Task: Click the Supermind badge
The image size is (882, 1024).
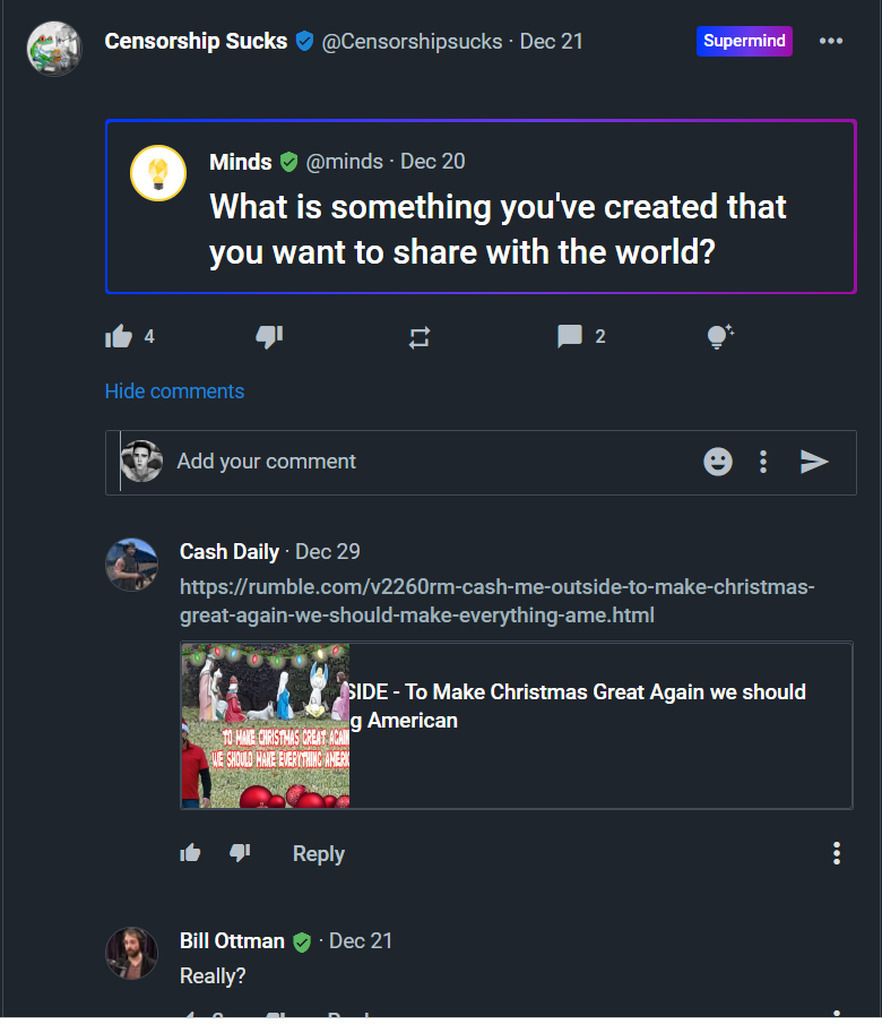Action: pyautogui.click(x=744, y=41)
